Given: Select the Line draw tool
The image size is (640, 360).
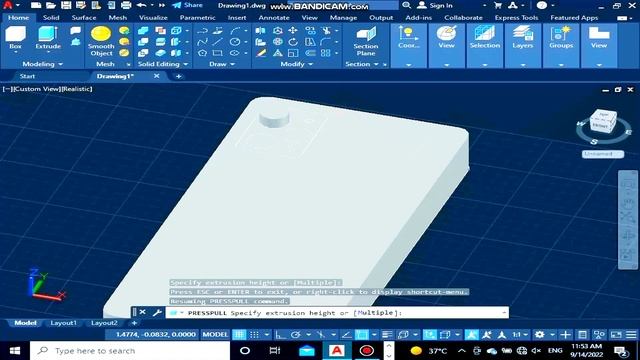Looking at the screenshot, I should coord(218,42).
